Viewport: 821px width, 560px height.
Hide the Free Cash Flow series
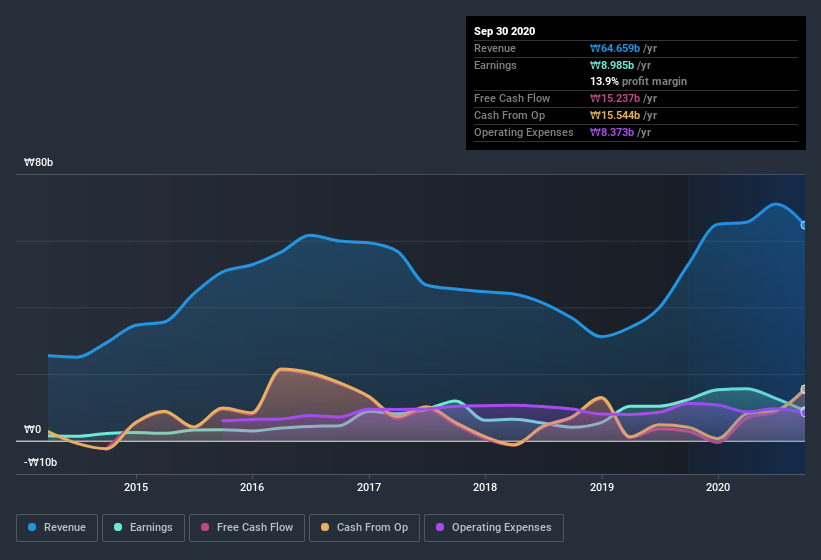(245, 527)
